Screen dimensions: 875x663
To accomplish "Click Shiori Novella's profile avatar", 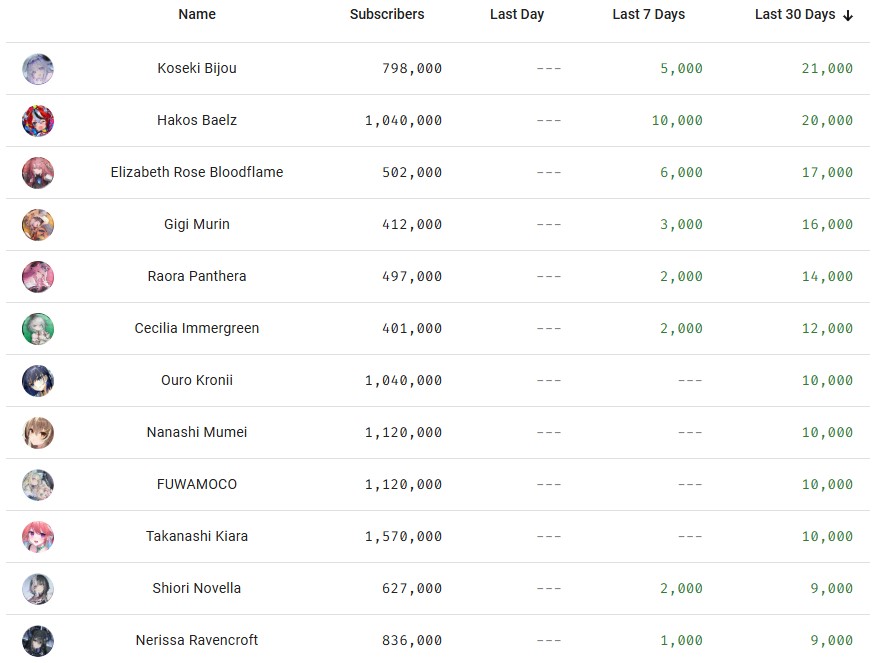I will [38, 589].
